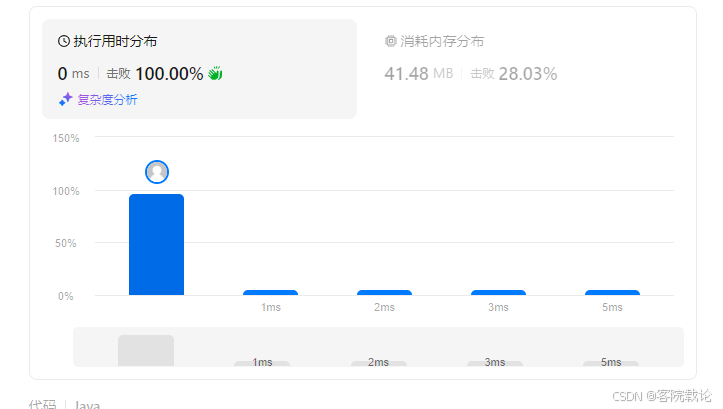Click the 3ms x-axis label under chart
This screenshot has height=409, width=723.
pyautogui.click(x=498, y=307)
